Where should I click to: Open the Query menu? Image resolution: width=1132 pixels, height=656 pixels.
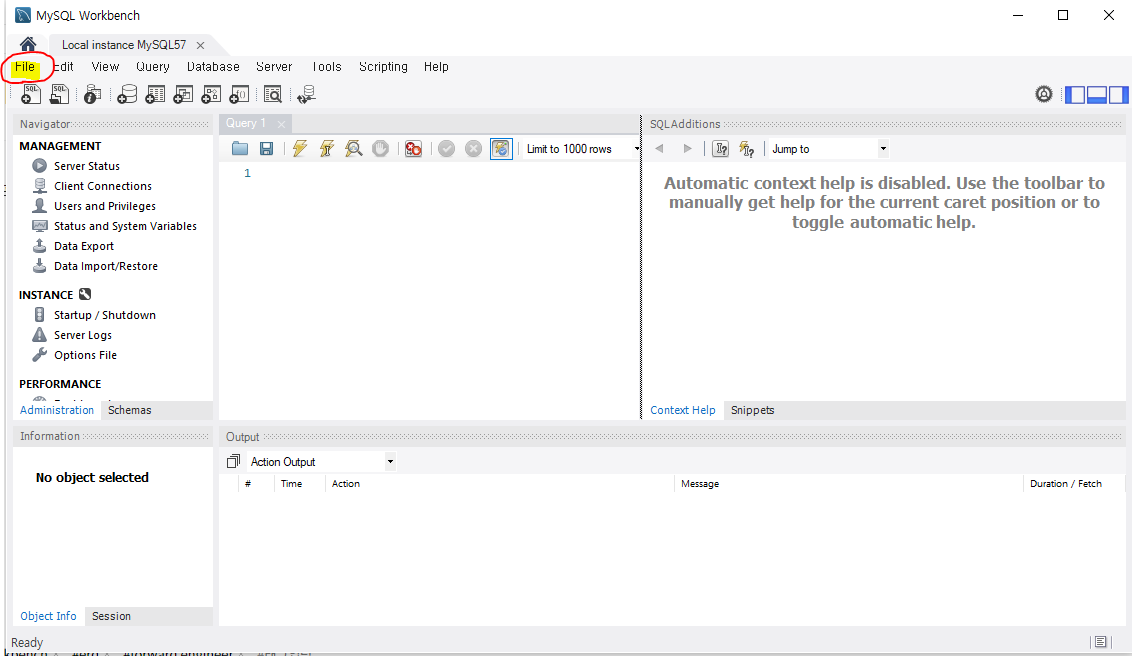[x=152, y=66]
